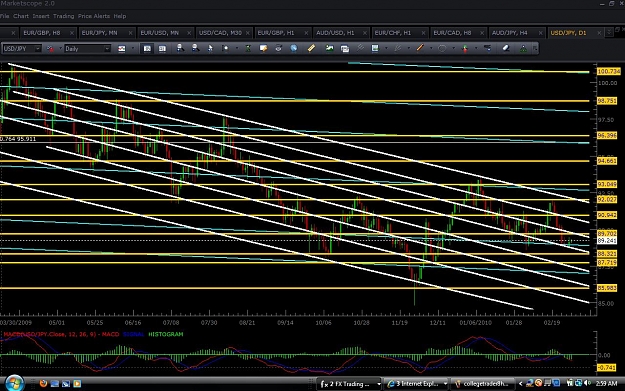Open the Internet Explorer taskbar group
Viewport: 625px width, 391px height.
(416, 384)
